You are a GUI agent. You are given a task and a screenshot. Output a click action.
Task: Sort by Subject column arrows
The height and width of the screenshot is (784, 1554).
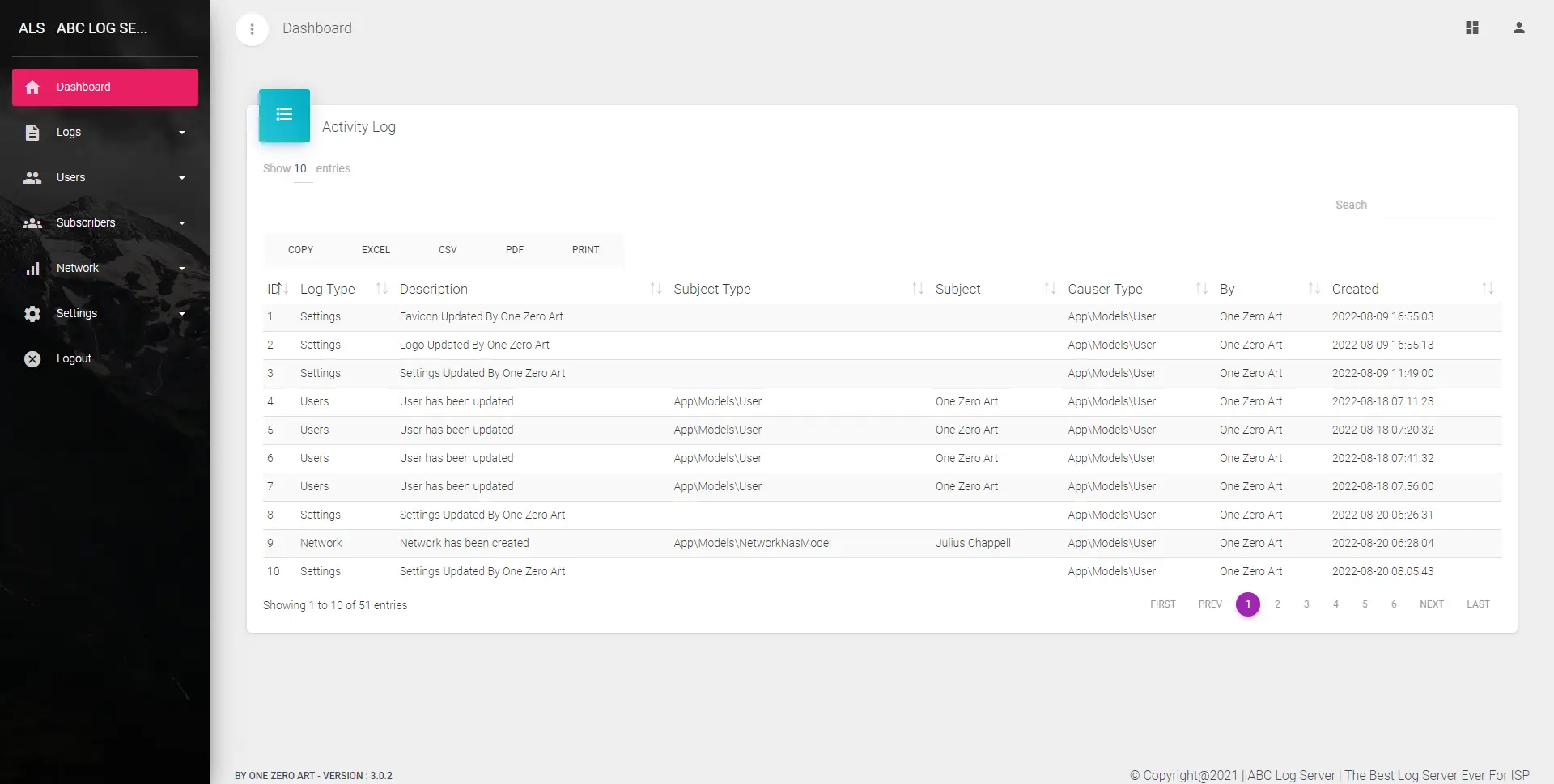(1050, 289)
